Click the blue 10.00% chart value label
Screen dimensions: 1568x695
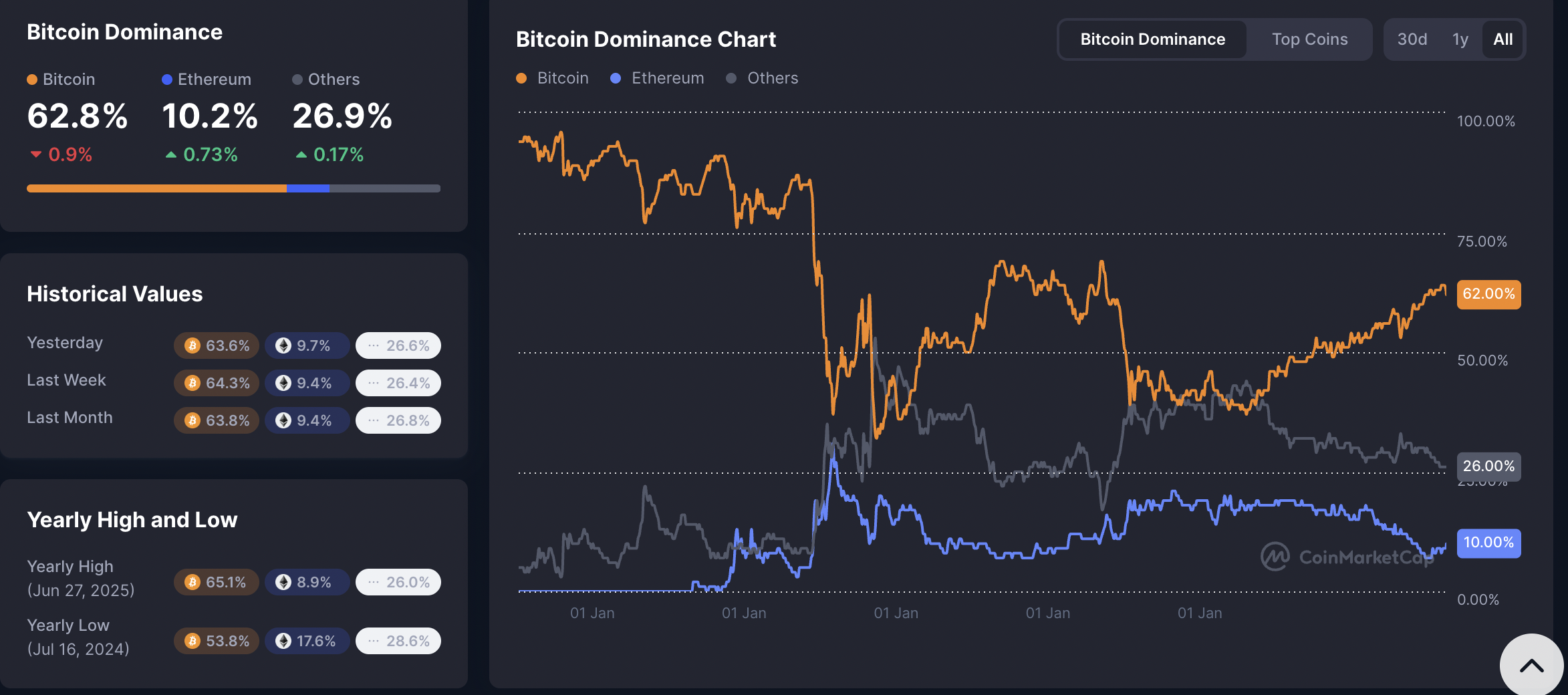point(1488,543)
